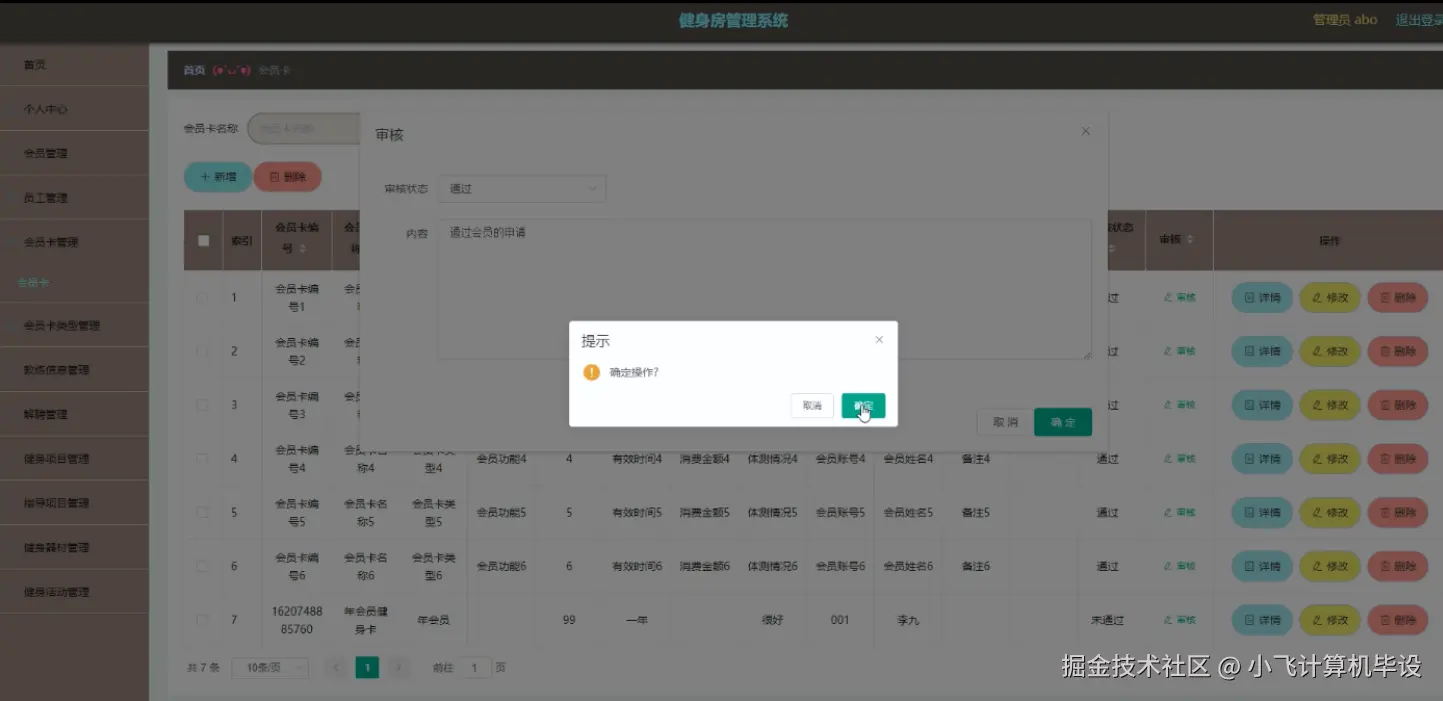The image size is (1443, 701).
Task: Click the 退出登录 logout link
Action: coord(1418,20)
